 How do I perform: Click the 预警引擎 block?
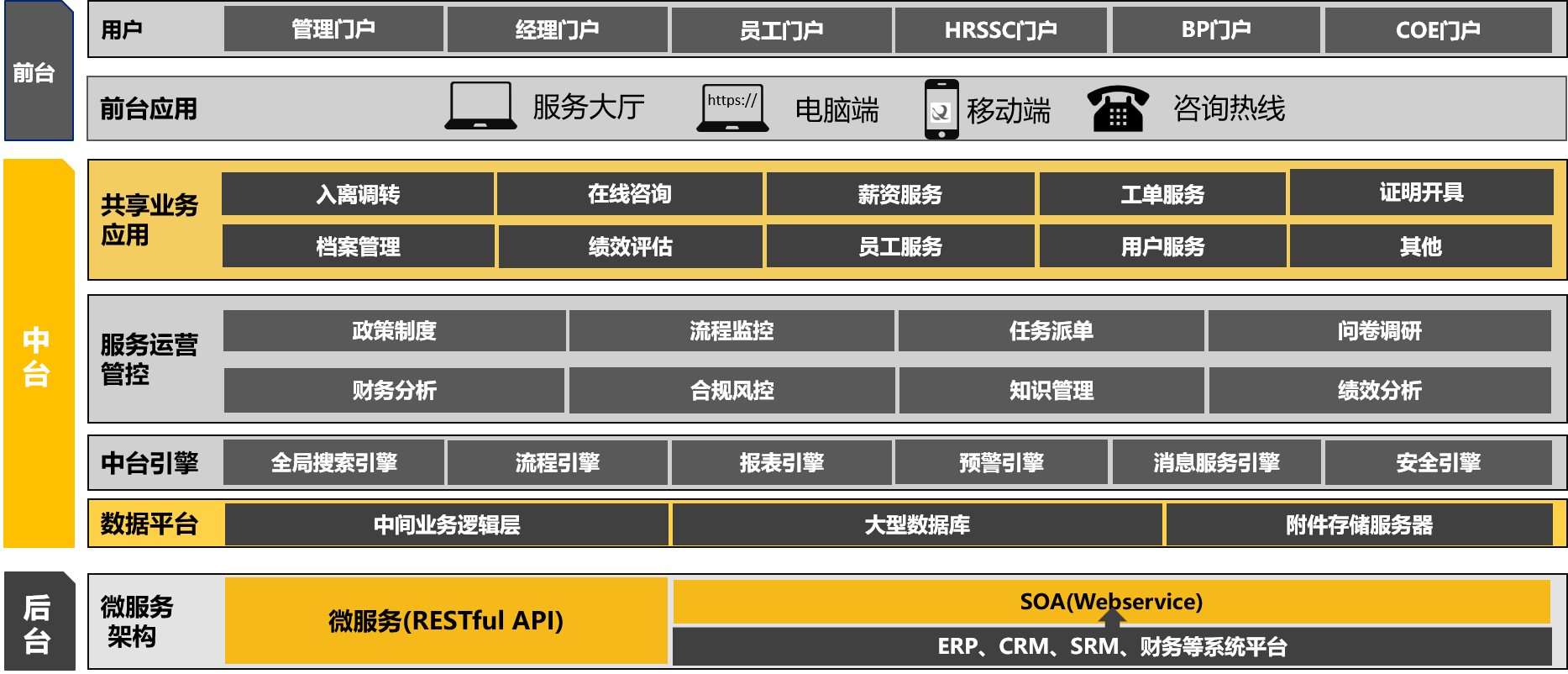pyautogui.click(x=1001, y=462)
